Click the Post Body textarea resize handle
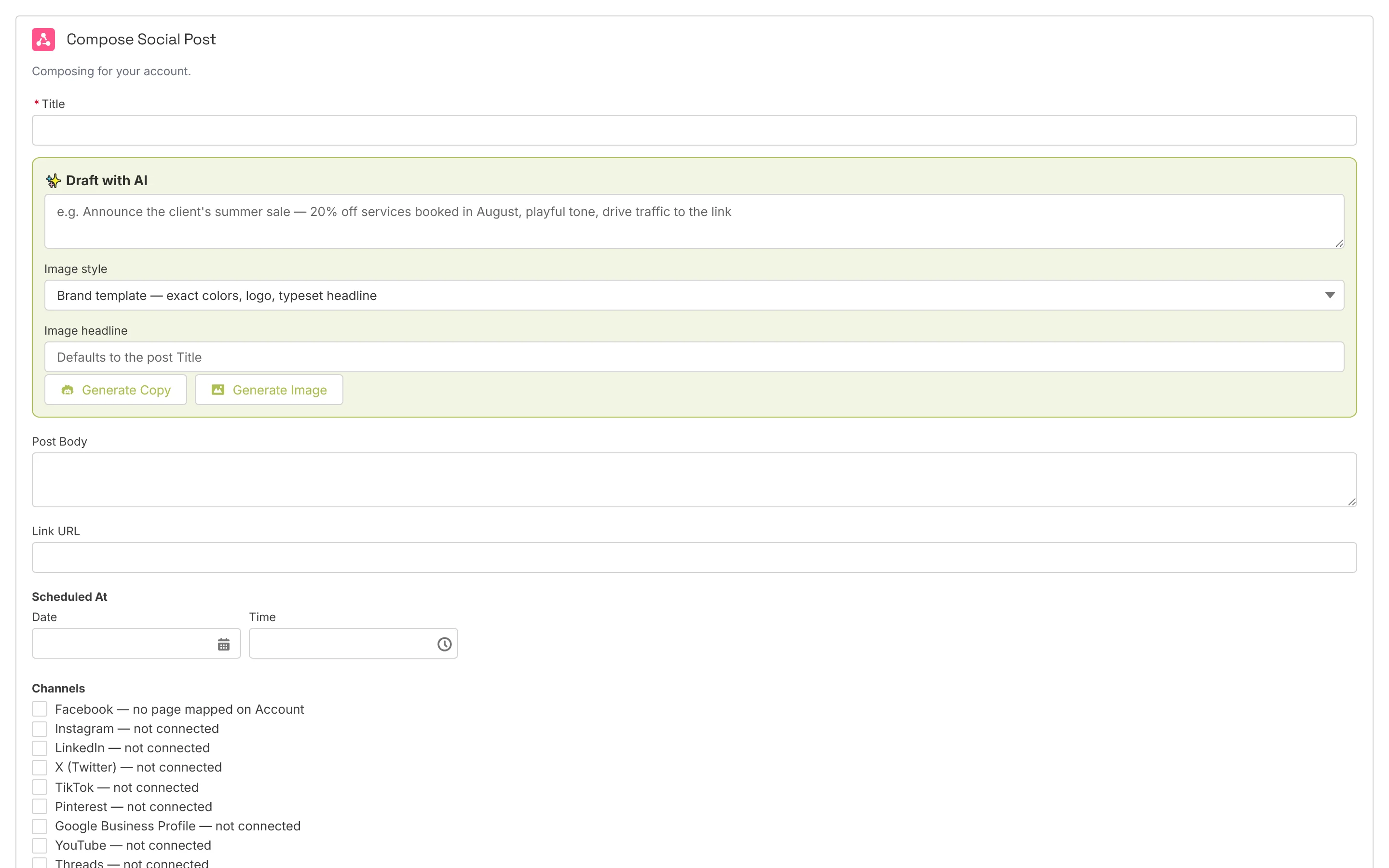This screenshot has width=1389, height=868. click(1352, 502)
